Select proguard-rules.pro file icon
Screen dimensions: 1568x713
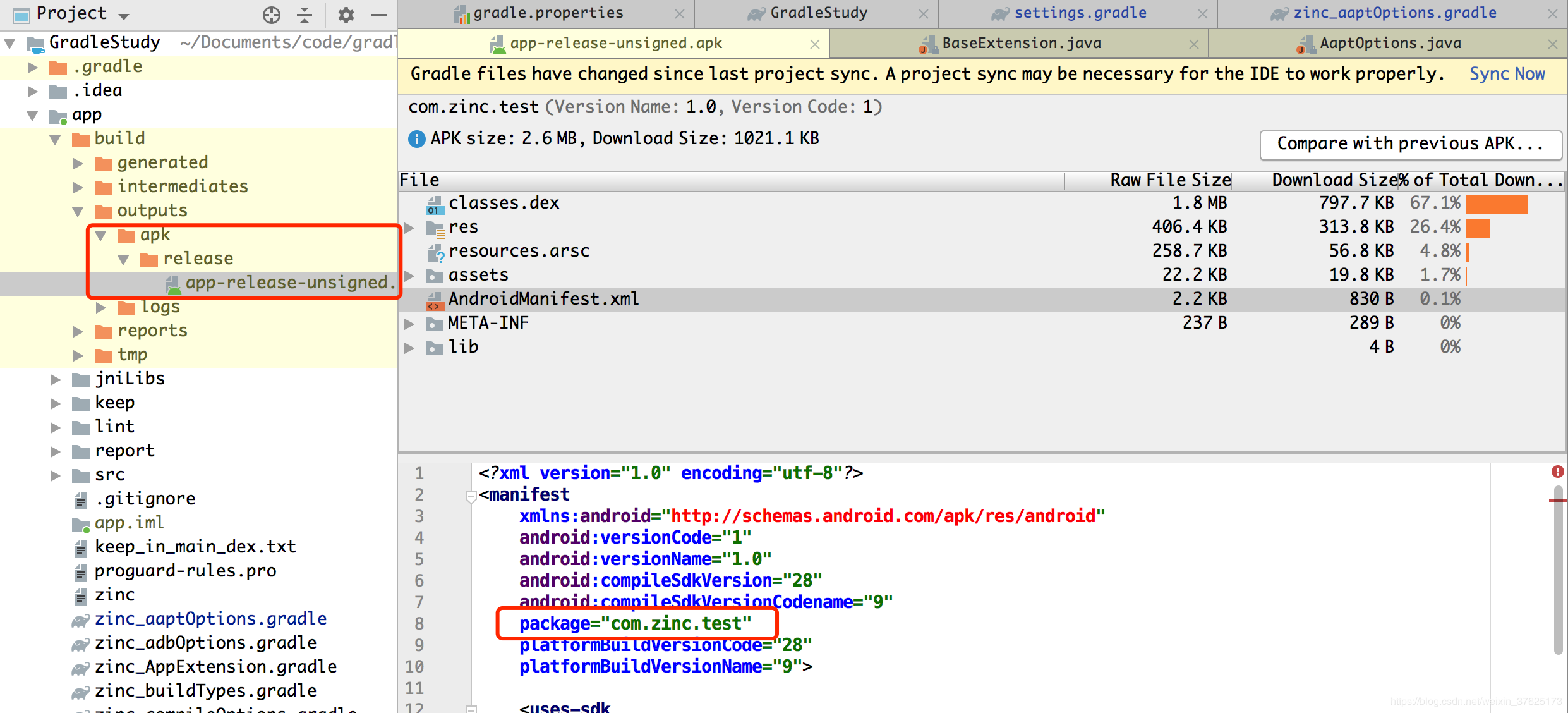(x=81, y=573)
